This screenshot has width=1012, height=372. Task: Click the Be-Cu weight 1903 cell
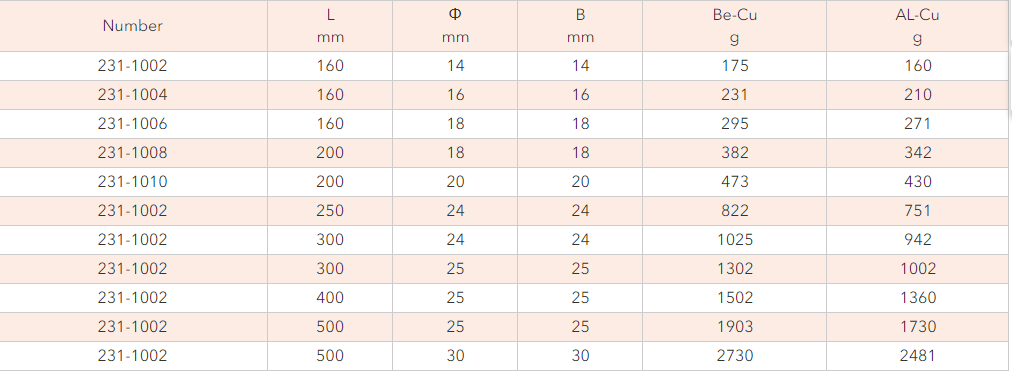(734, 327)
